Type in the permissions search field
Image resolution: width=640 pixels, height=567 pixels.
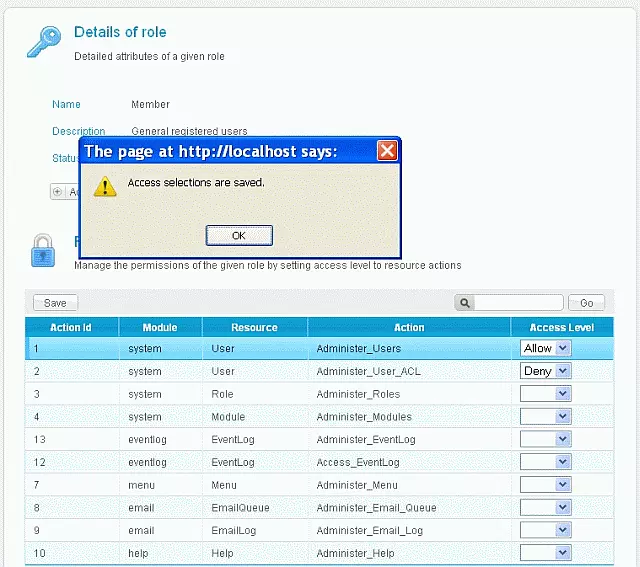pos(518,303)
